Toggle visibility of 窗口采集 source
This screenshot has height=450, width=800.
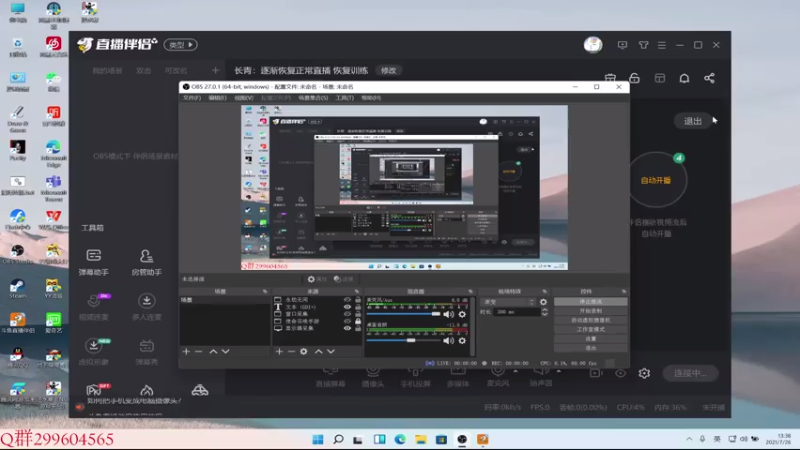[x=347, y=314]
